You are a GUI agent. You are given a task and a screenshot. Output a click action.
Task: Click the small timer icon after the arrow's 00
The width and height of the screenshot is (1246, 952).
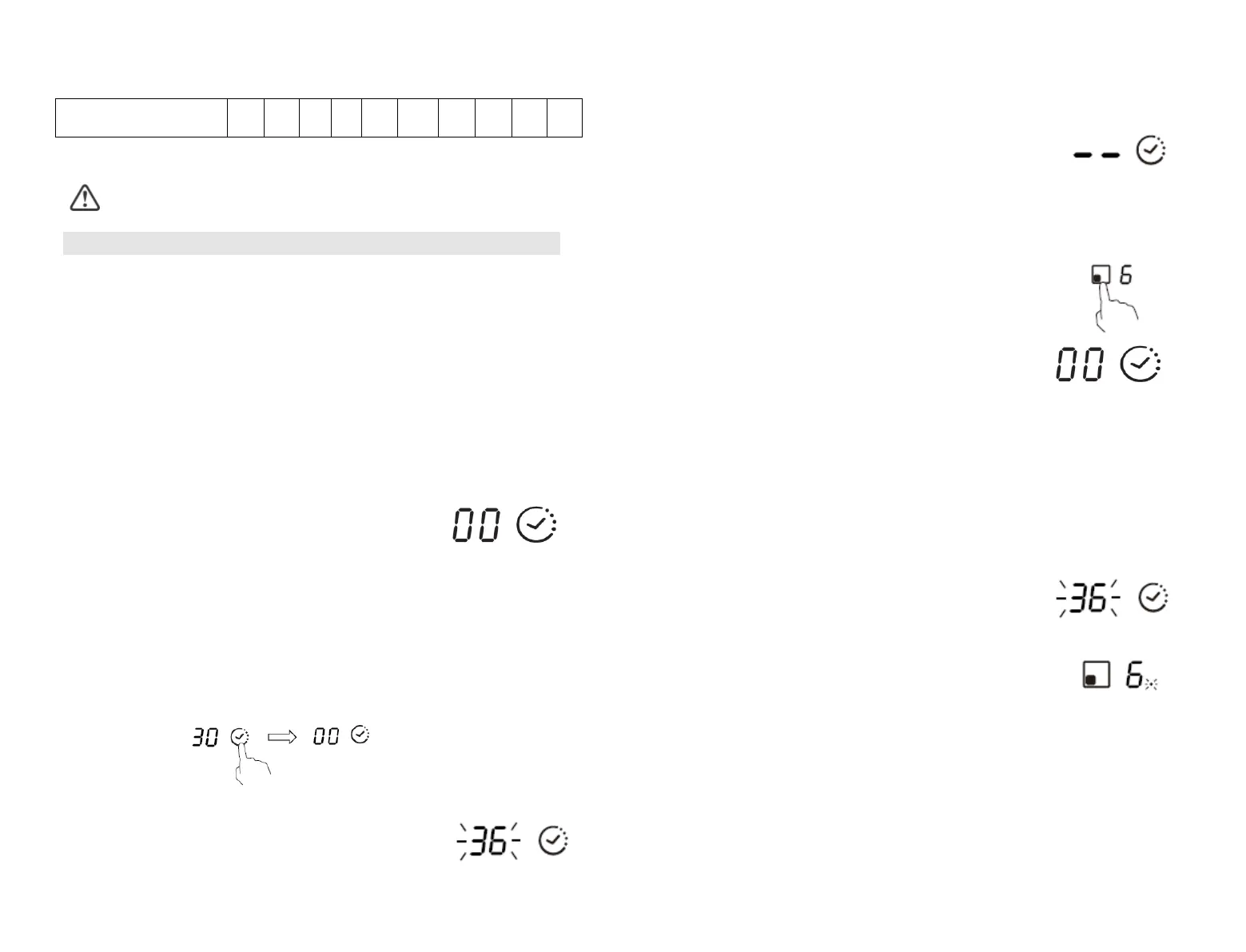tap(360, 735)
